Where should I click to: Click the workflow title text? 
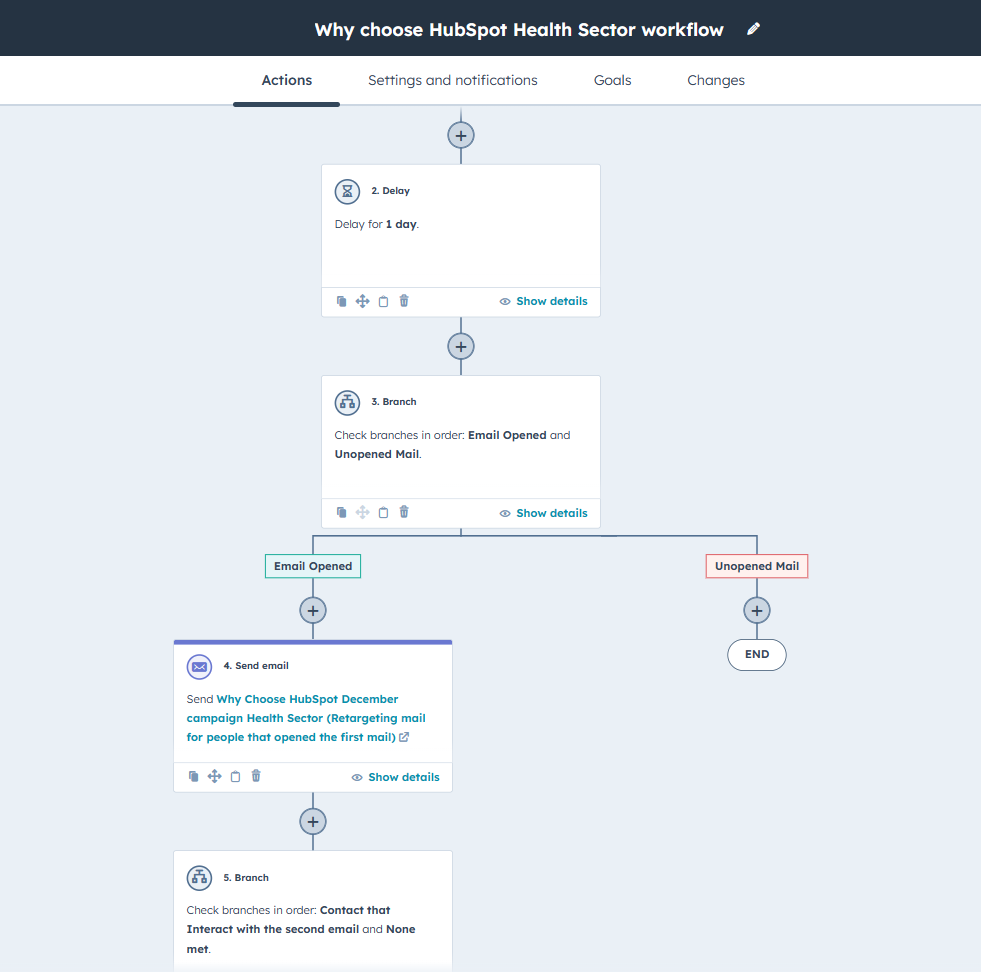(519, 29)
